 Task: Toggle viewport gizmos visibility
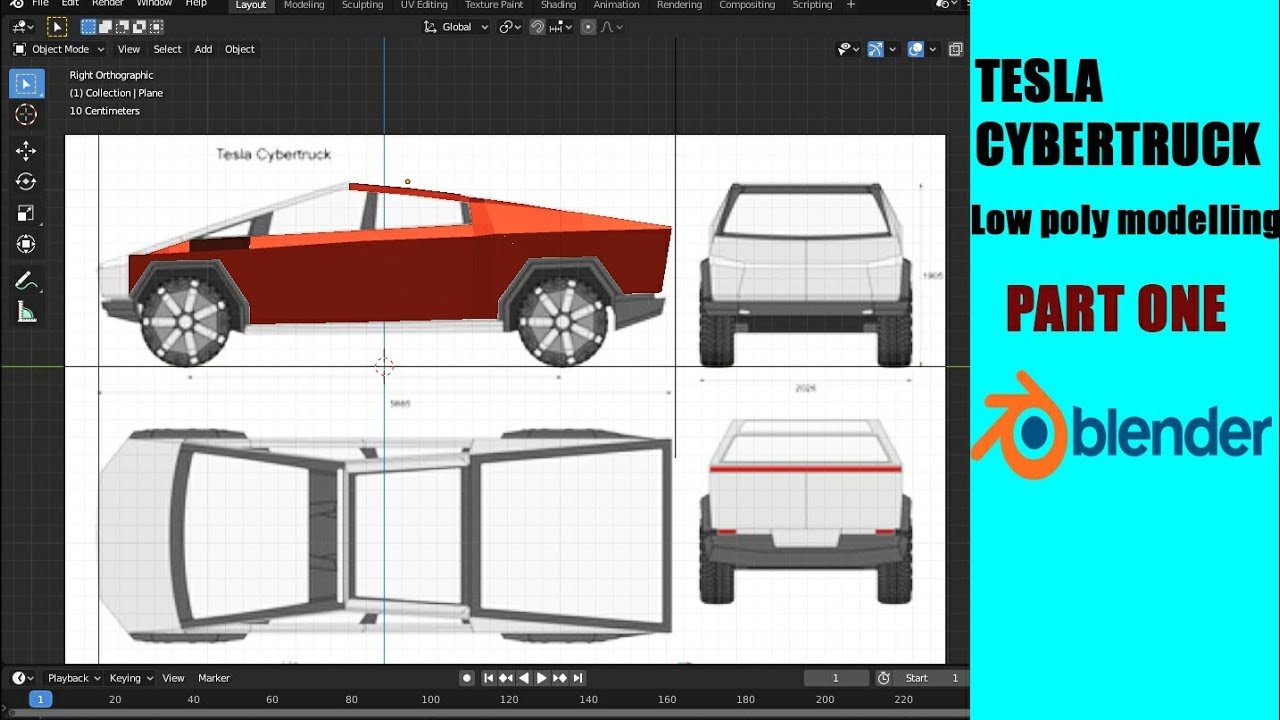coord(875,49)
